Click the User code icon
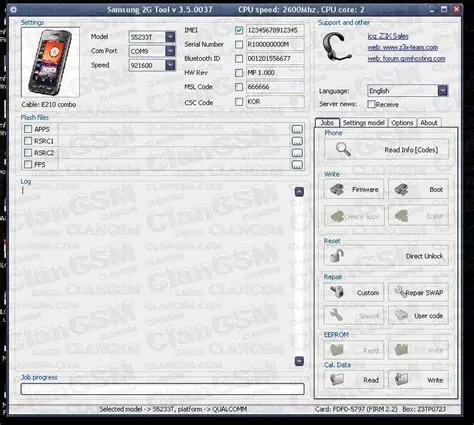This screenshot has height=425, width=474. click(x=401, y=315)
